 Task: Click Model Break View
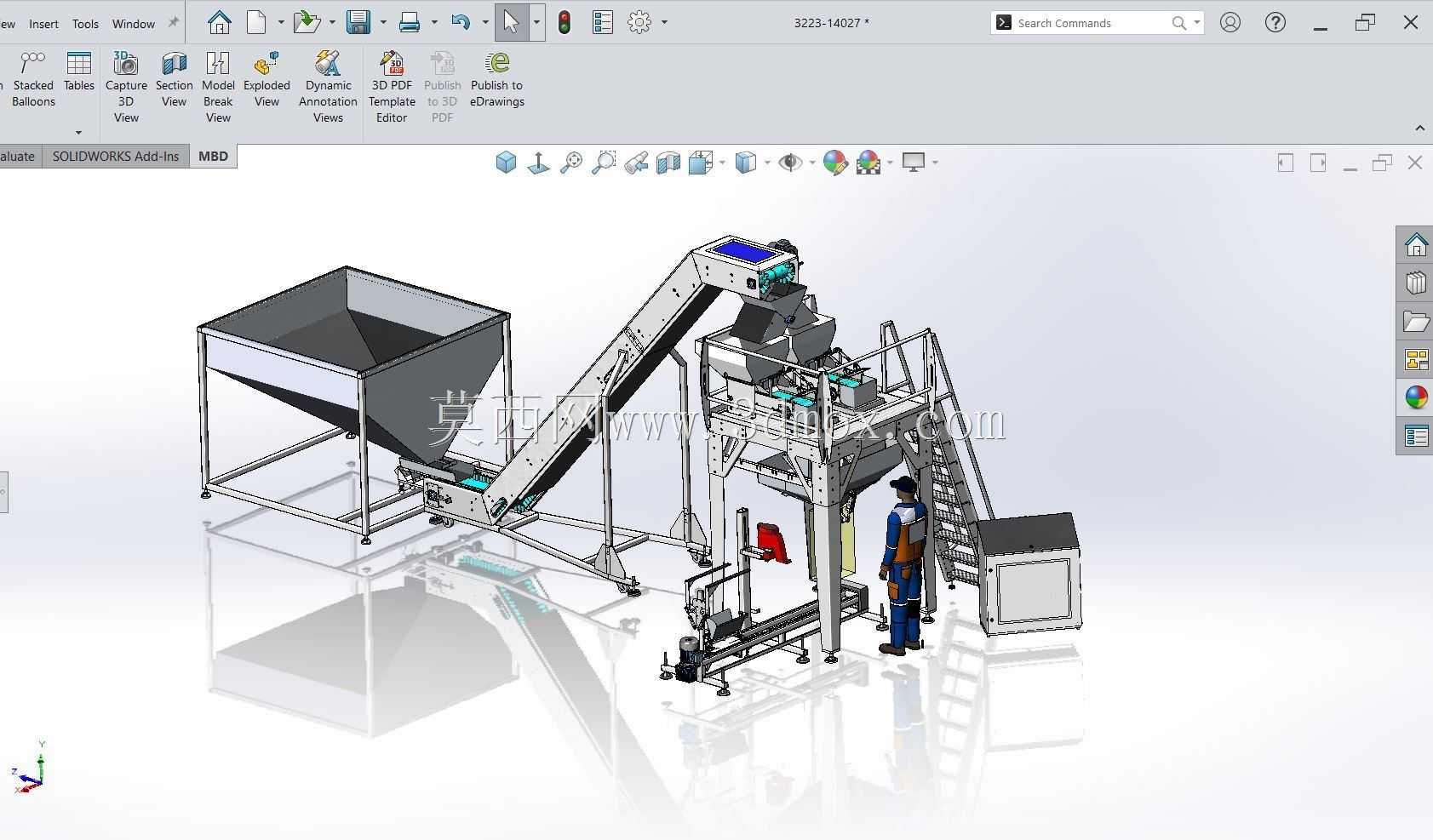218,87
